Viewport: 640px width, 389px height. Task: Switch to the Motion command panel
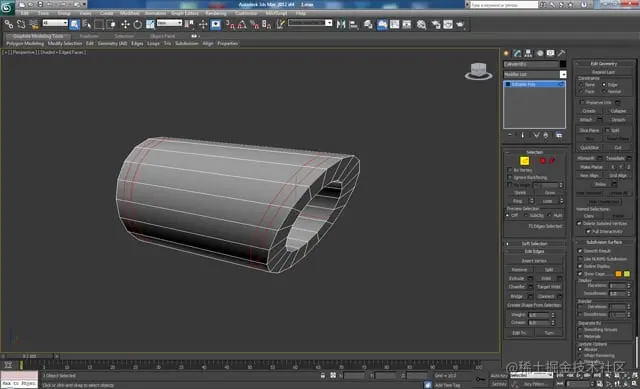pos(540,53)
